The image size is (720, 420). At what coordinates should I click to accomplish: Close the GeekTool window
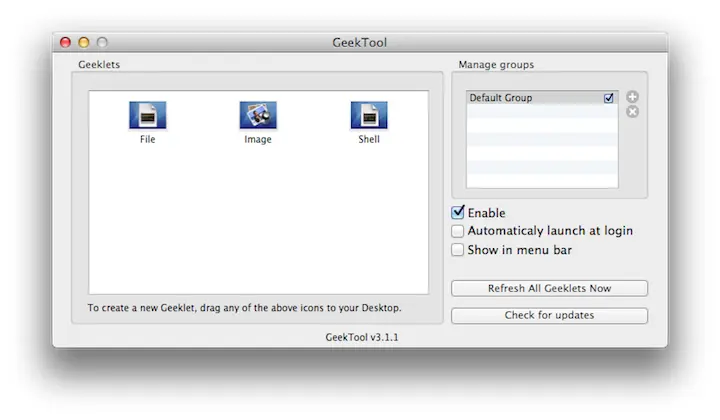point(65,43)
